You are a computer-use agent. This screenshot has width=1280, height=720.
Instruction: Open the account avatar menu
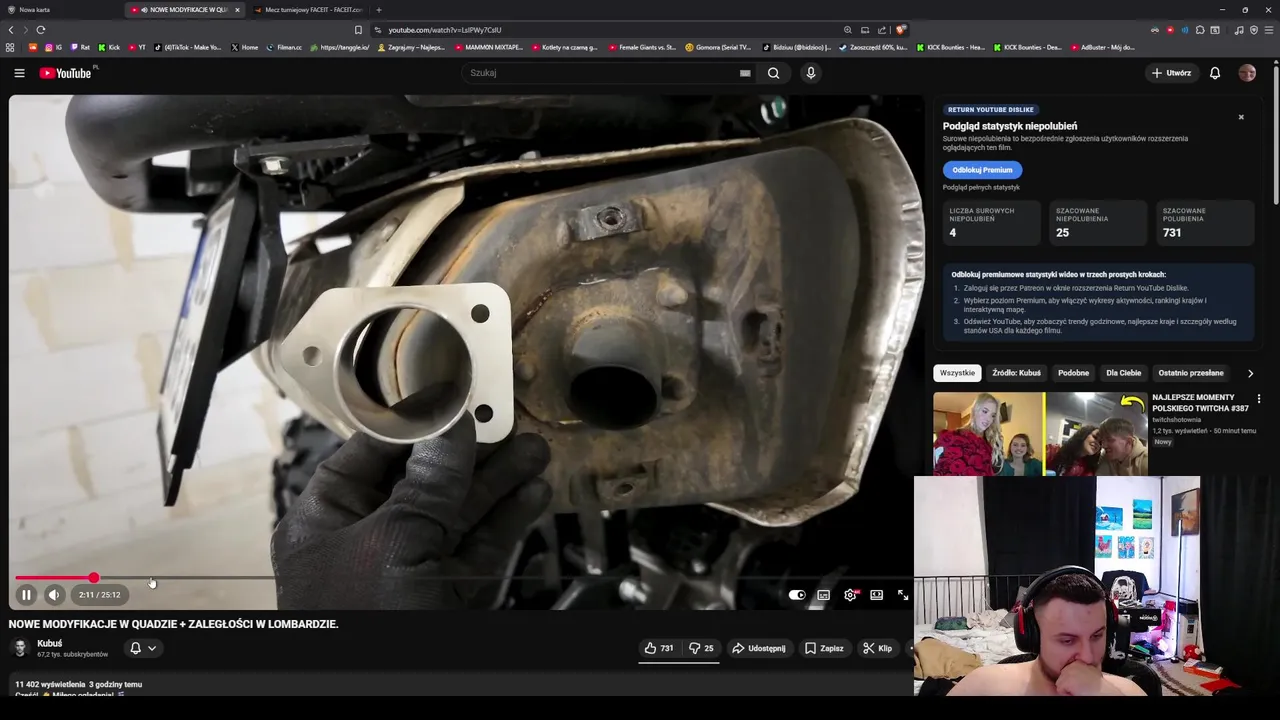pos(1247,73)
